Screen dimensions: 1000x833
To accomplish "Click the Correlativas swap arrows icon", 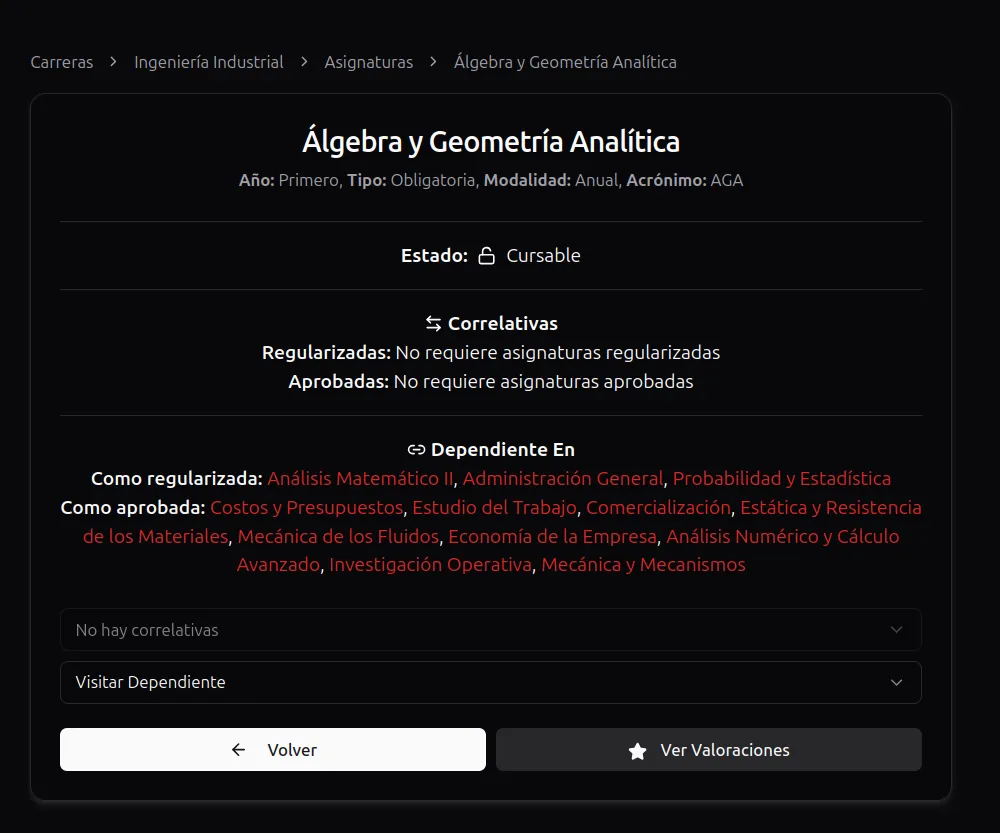I will (434, 323).
